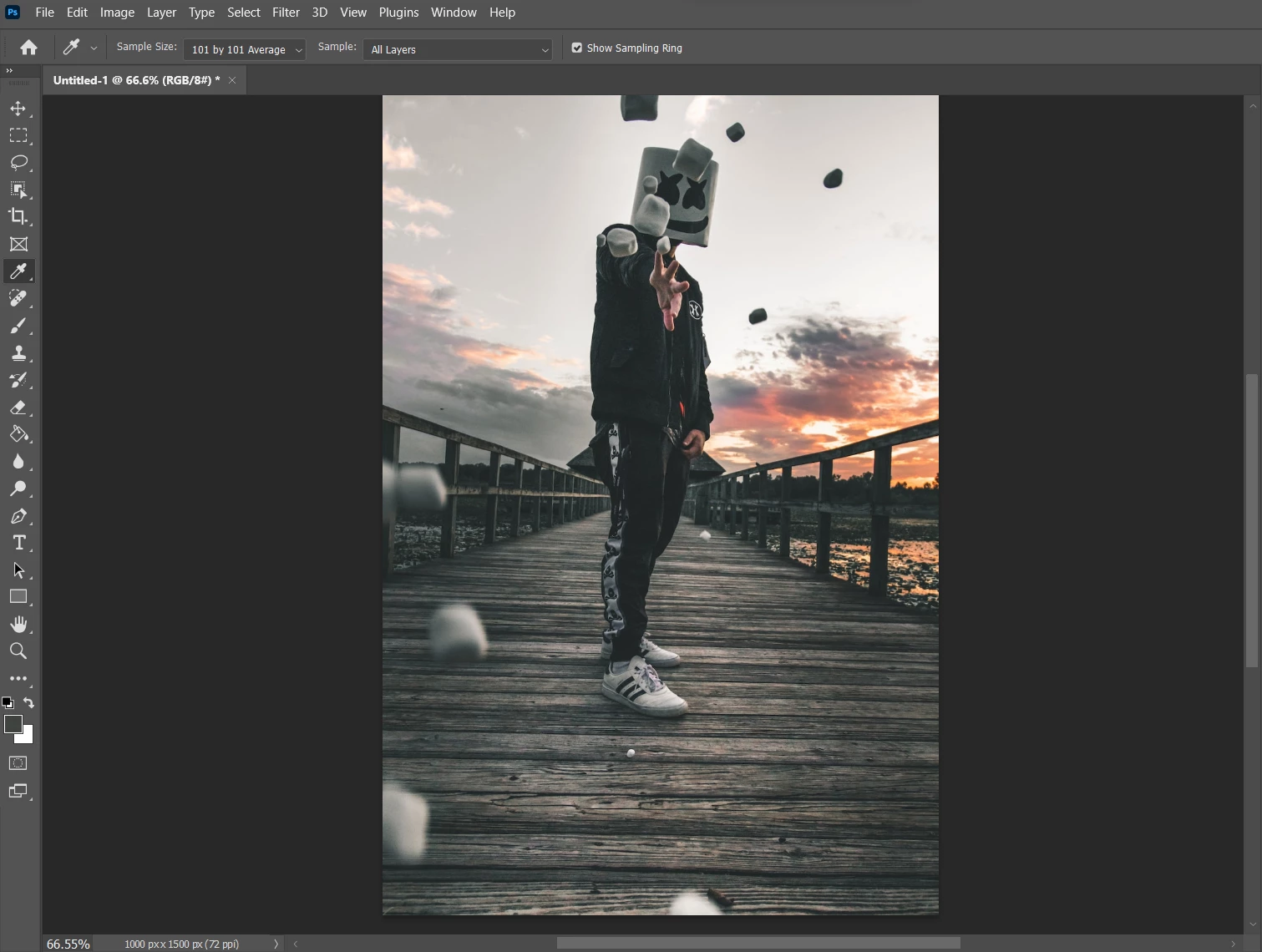Screen dimensions: 1262x952
Task: Open the View menu
Action: click(353, 13)
